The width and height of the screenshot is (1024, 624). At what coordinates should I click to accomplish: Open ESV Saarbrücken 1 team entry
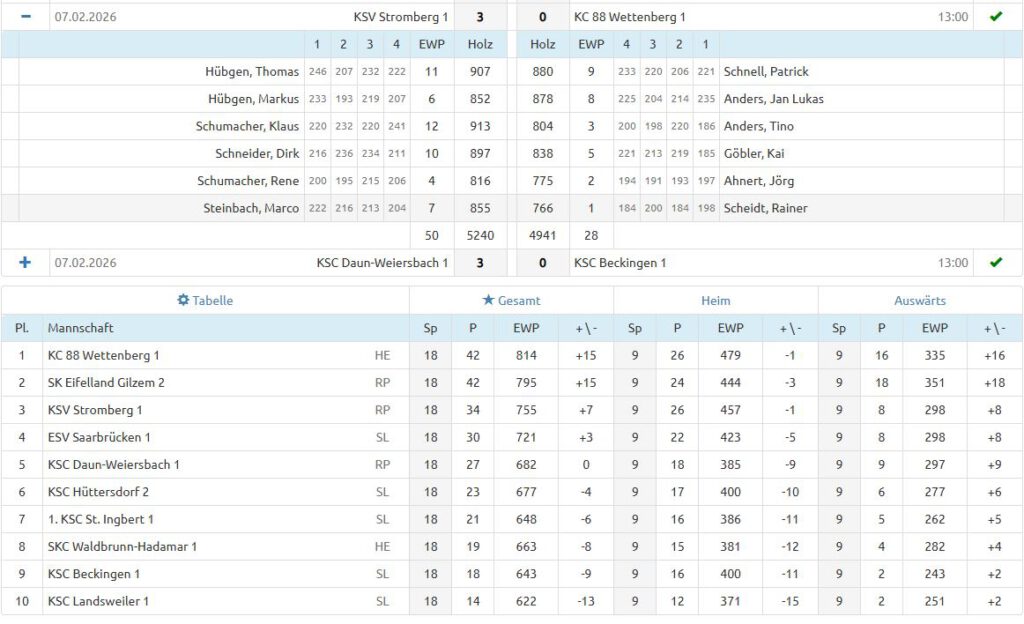(x=99, y=437)
